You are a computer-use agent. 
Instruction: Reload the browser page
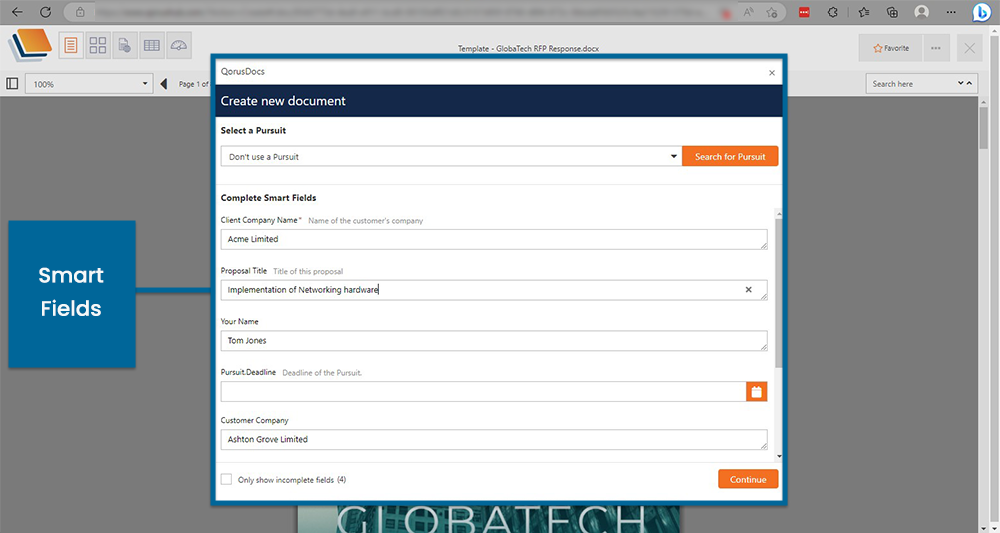pyautogui.click(x=45, y=12)
